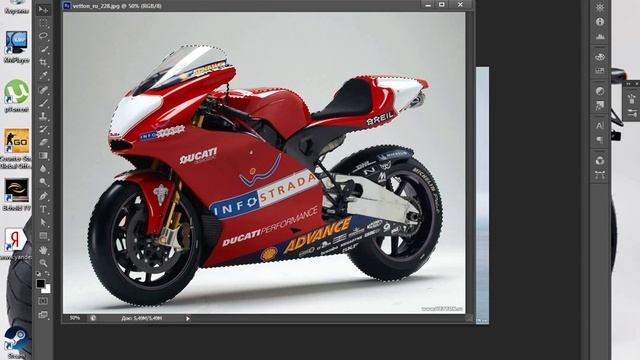Open the status bar arrow menu
640x360 pixels.
[187, 318]
